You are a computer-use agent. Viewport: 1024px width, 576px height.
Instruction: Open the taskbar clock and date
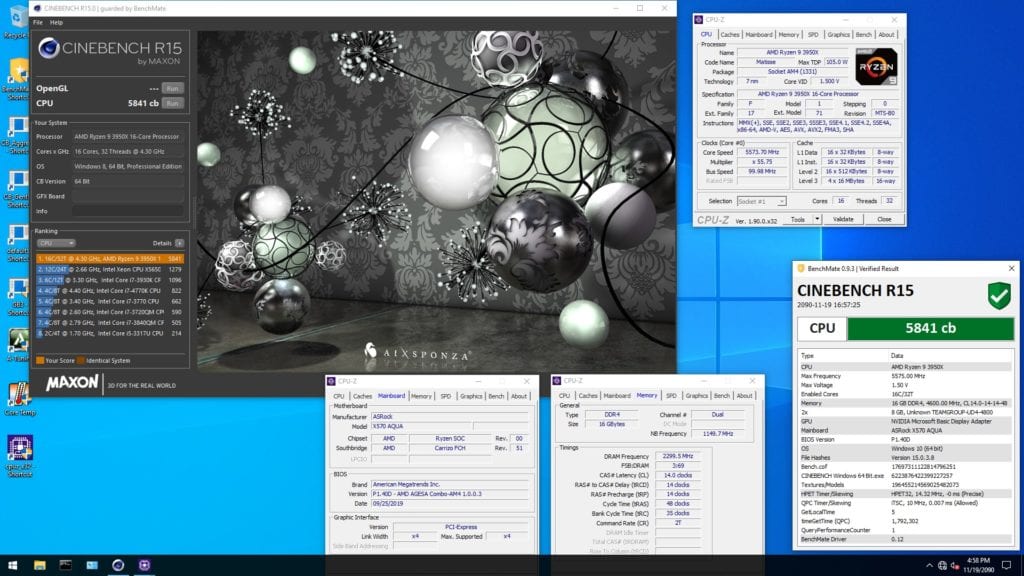(978, 565)
